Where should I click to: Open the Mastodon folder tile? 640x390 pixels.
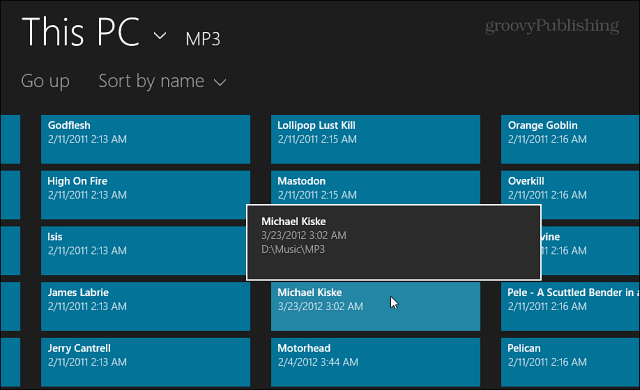pyautogui.click(x=376, y=188)
